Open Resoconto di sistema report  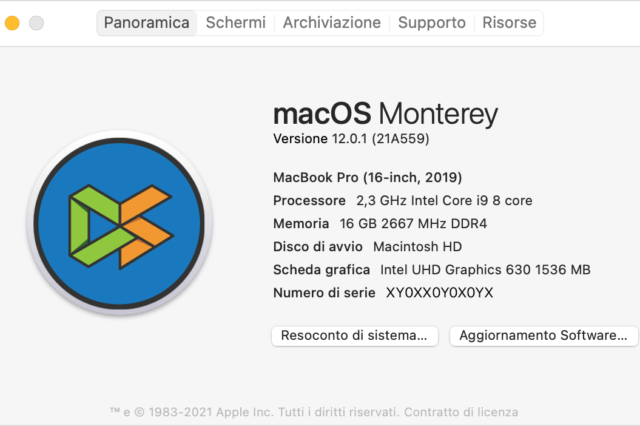[x=354, y=336]
